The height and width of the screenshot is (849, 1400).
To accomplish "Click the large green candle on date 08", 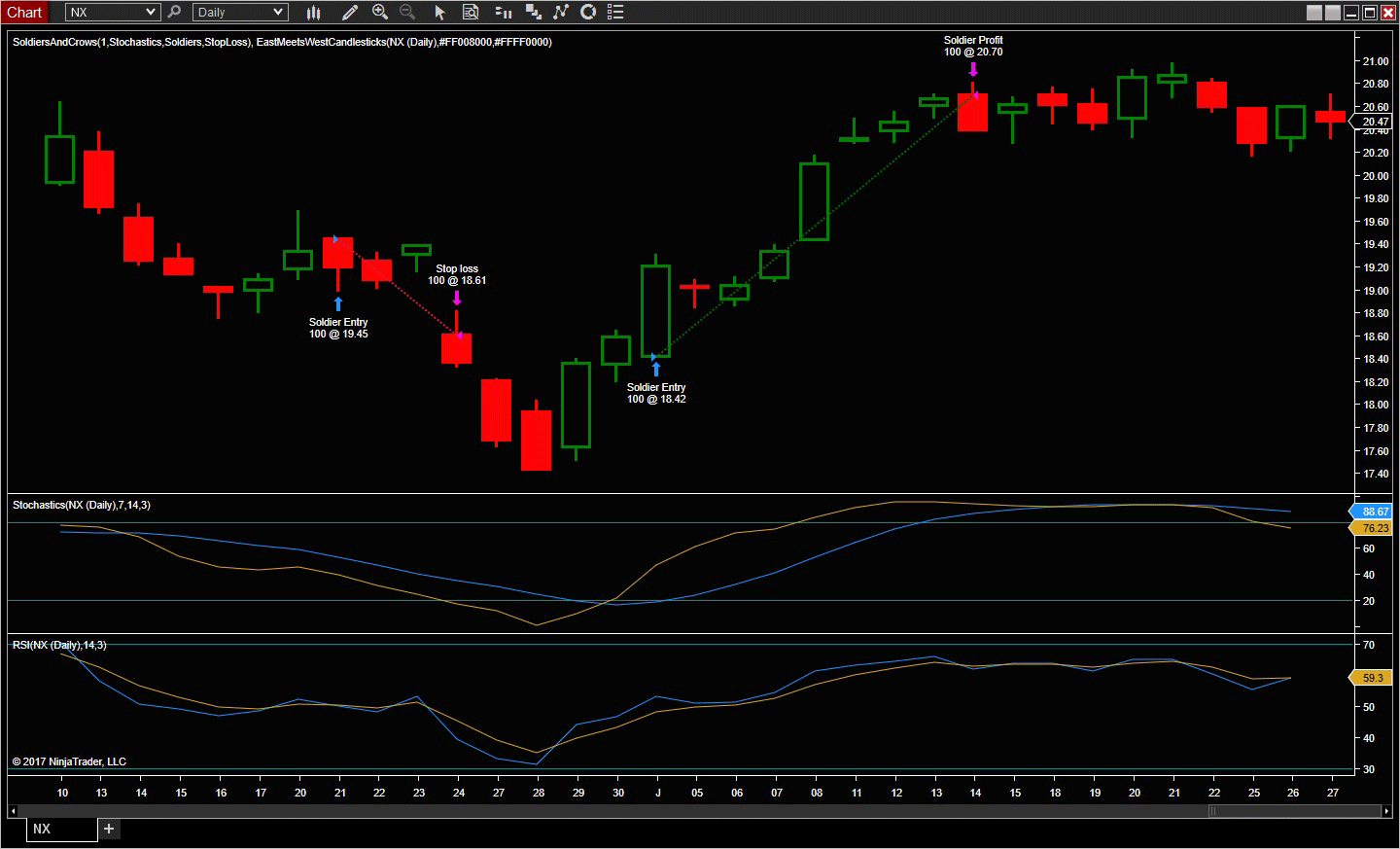I will point(814,201).
